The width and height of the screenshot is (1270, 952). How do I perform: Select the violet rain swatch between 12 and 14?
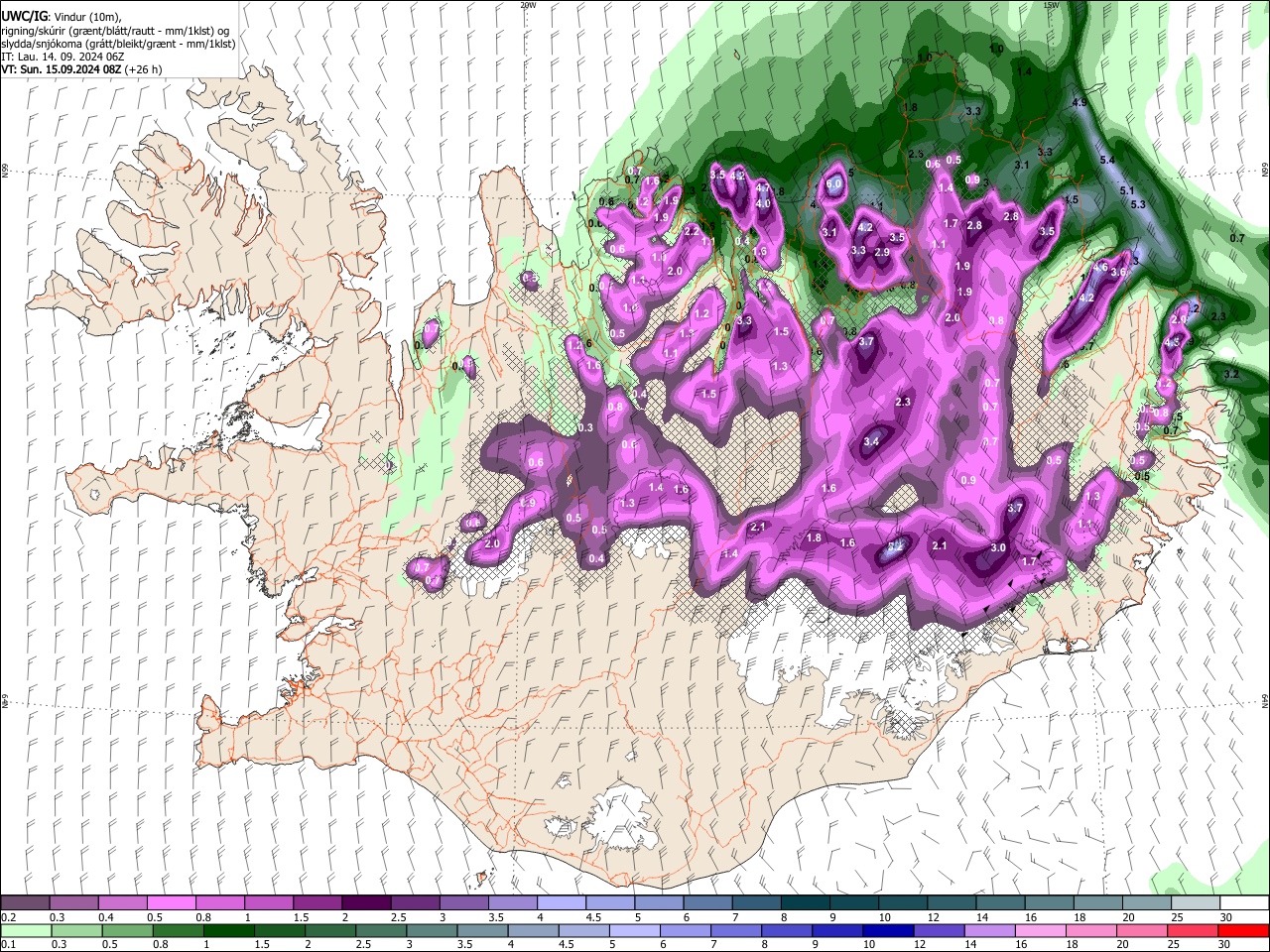pos(938,930)
